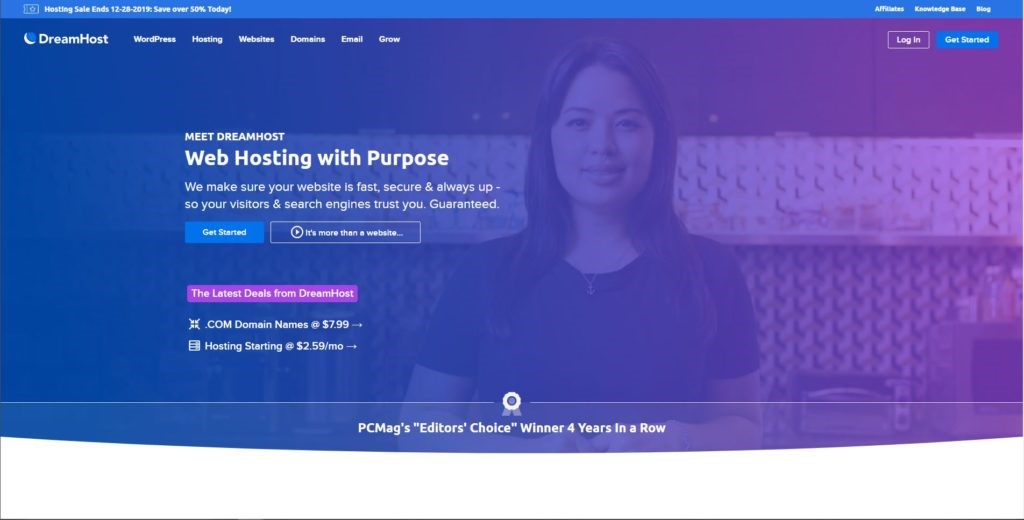Expand the Domains menu
Screen dimensions: 1024x520
pyautogui.click(x=308, y=39)
